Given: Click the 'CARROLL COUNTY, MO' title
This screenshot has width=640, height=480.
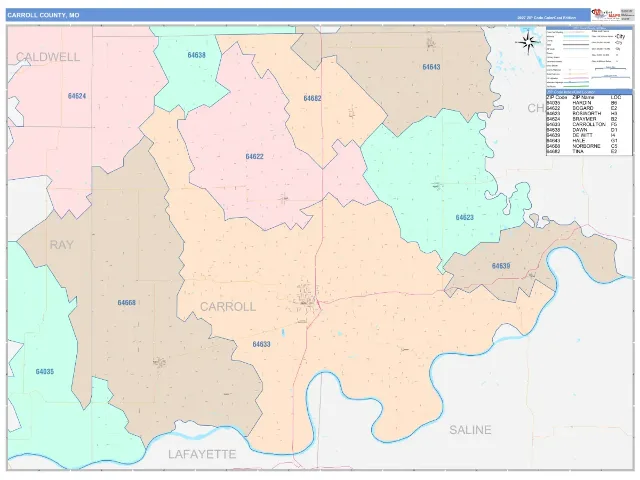Looking at the screenshot, I should [x=43, y=15].
